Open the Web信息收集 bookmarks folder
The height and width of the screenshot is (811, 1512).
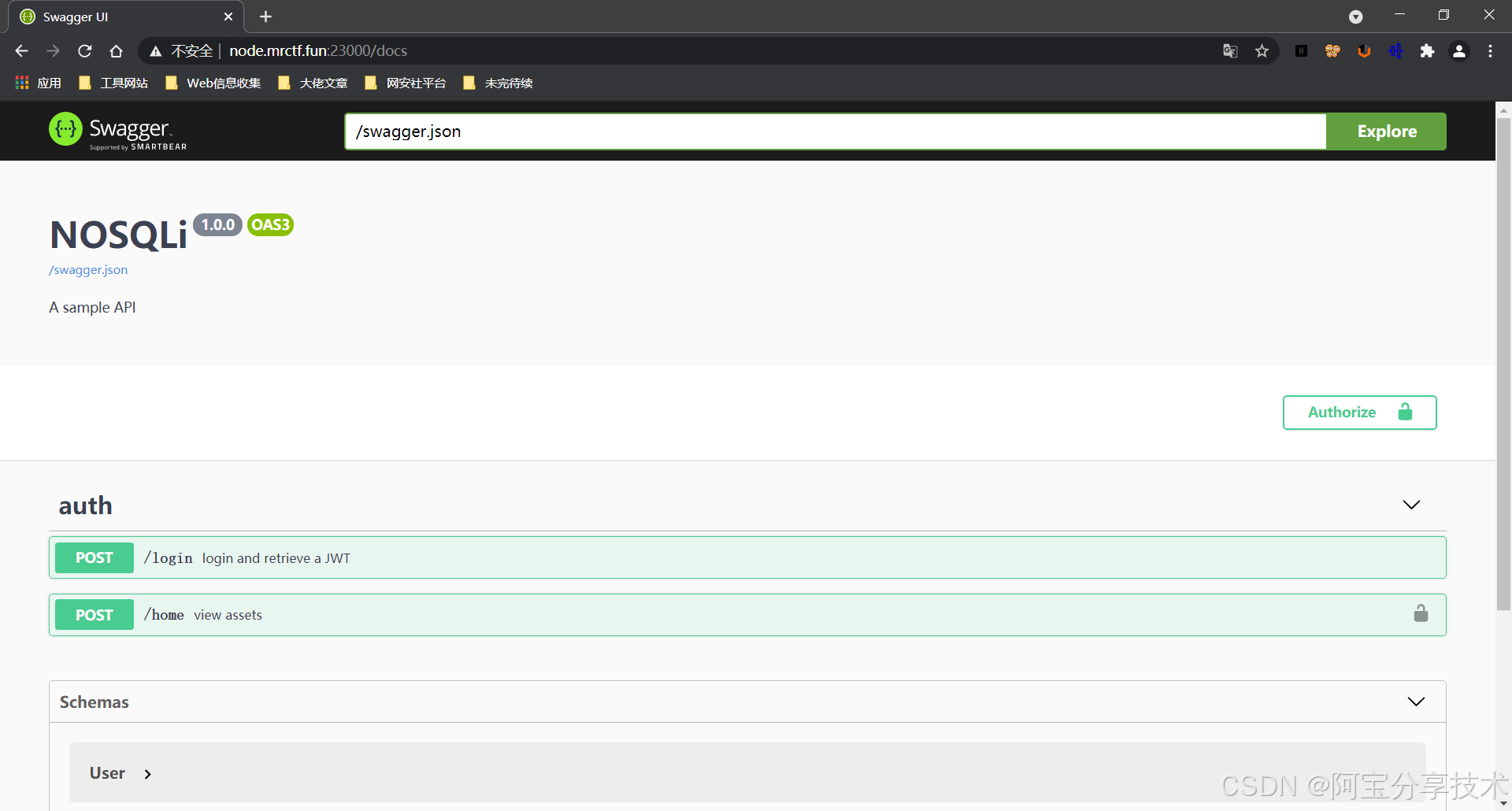click(x=213, y=83)
